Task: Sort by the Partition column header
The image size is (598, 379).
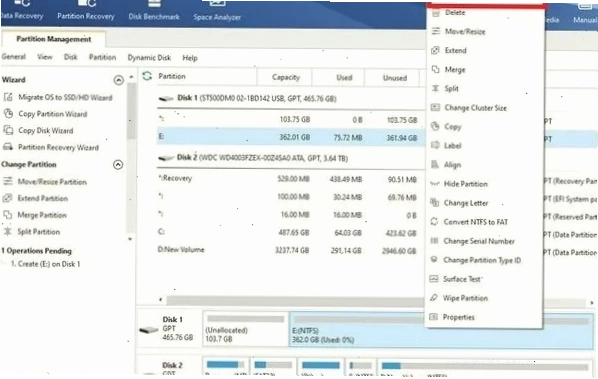Action: 172,76
